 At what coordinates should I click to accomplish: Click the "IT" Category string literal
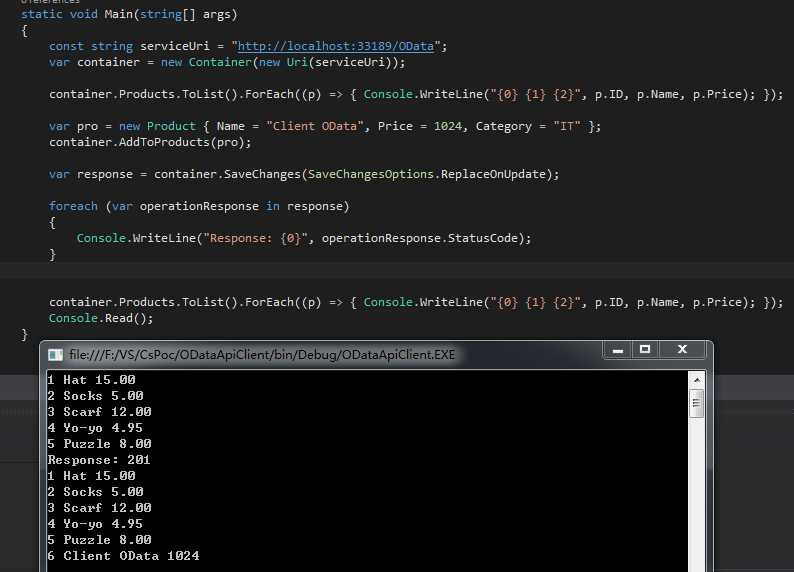[x=567, y=126]
